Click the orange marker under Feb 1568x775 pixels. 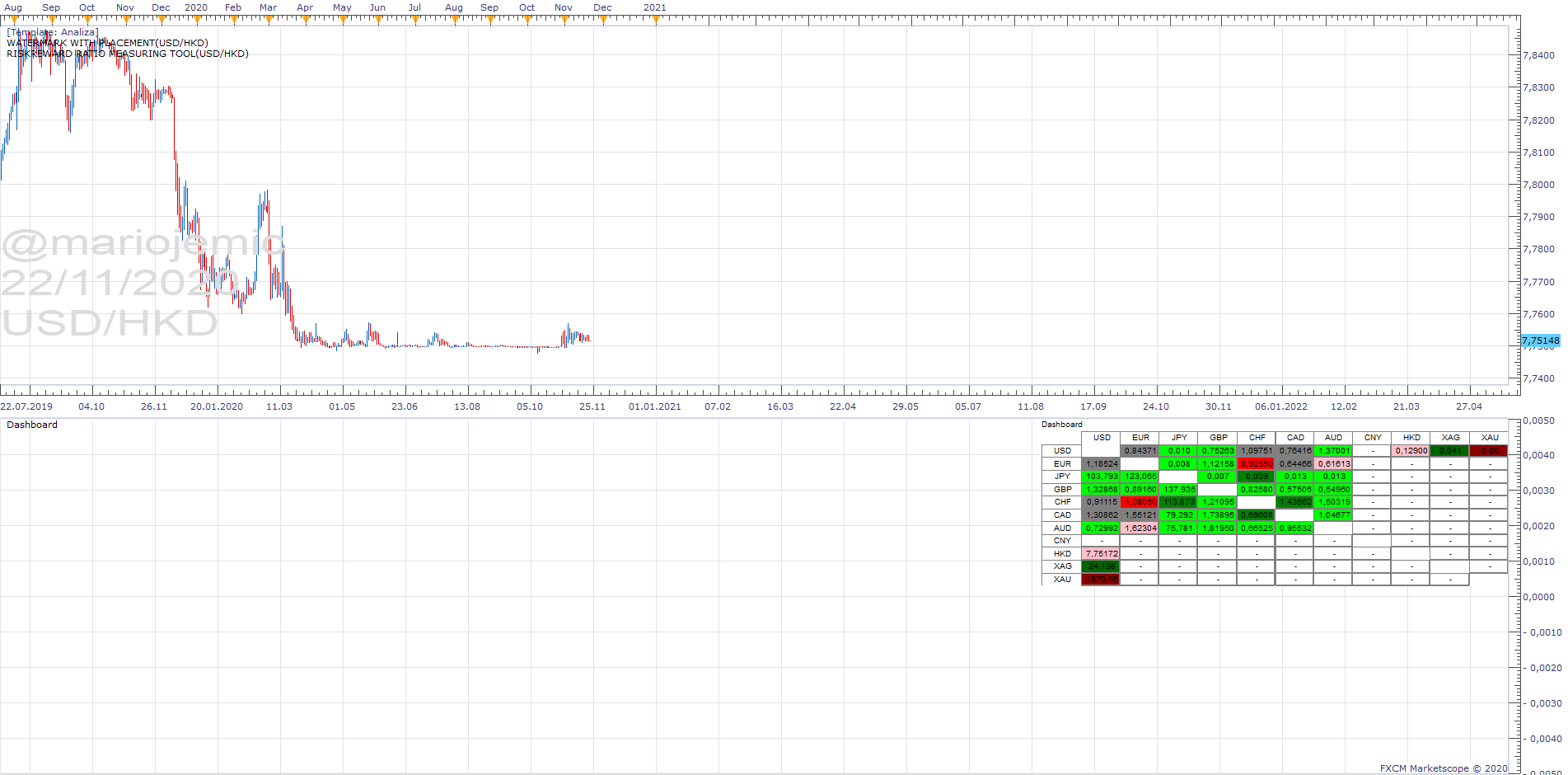pyautogui.click(x=233, y=20)
